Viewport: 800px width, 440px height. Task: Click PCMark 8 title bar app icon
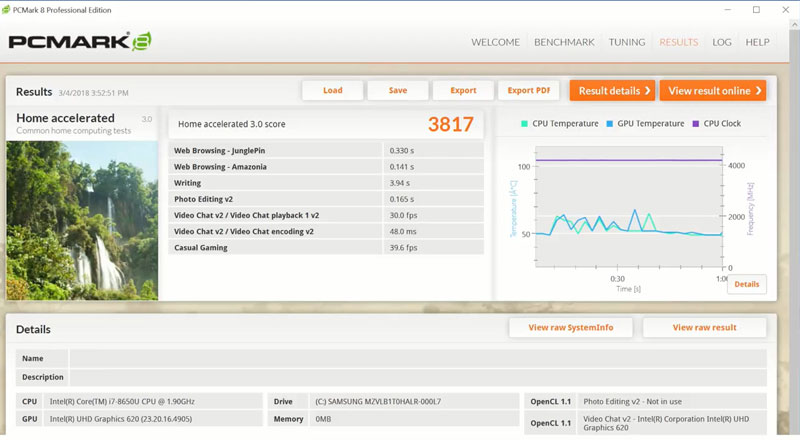point(6,10)
